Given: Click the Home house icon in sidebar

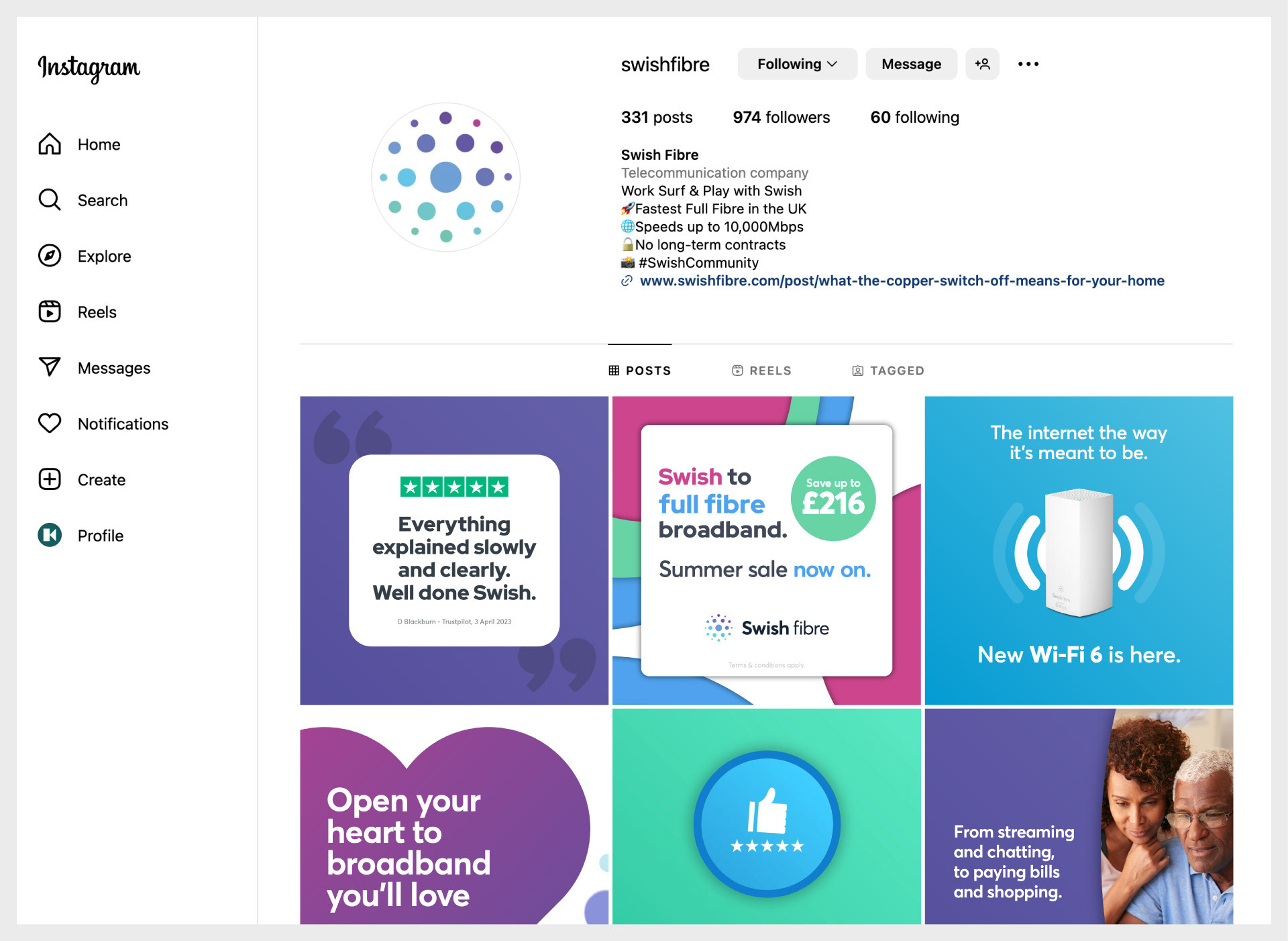Looking at the screenshot, I should (x=50, y=144).
